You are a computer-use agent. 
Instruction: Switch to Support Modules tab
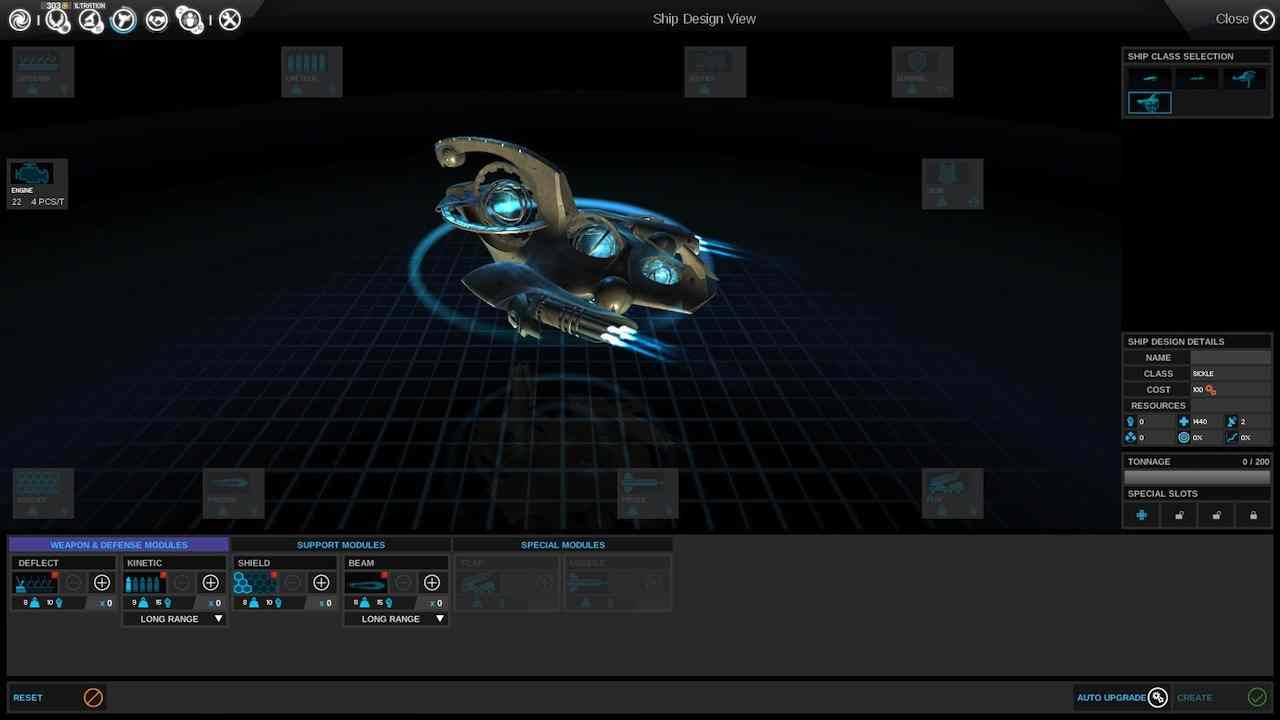point(341,545)
